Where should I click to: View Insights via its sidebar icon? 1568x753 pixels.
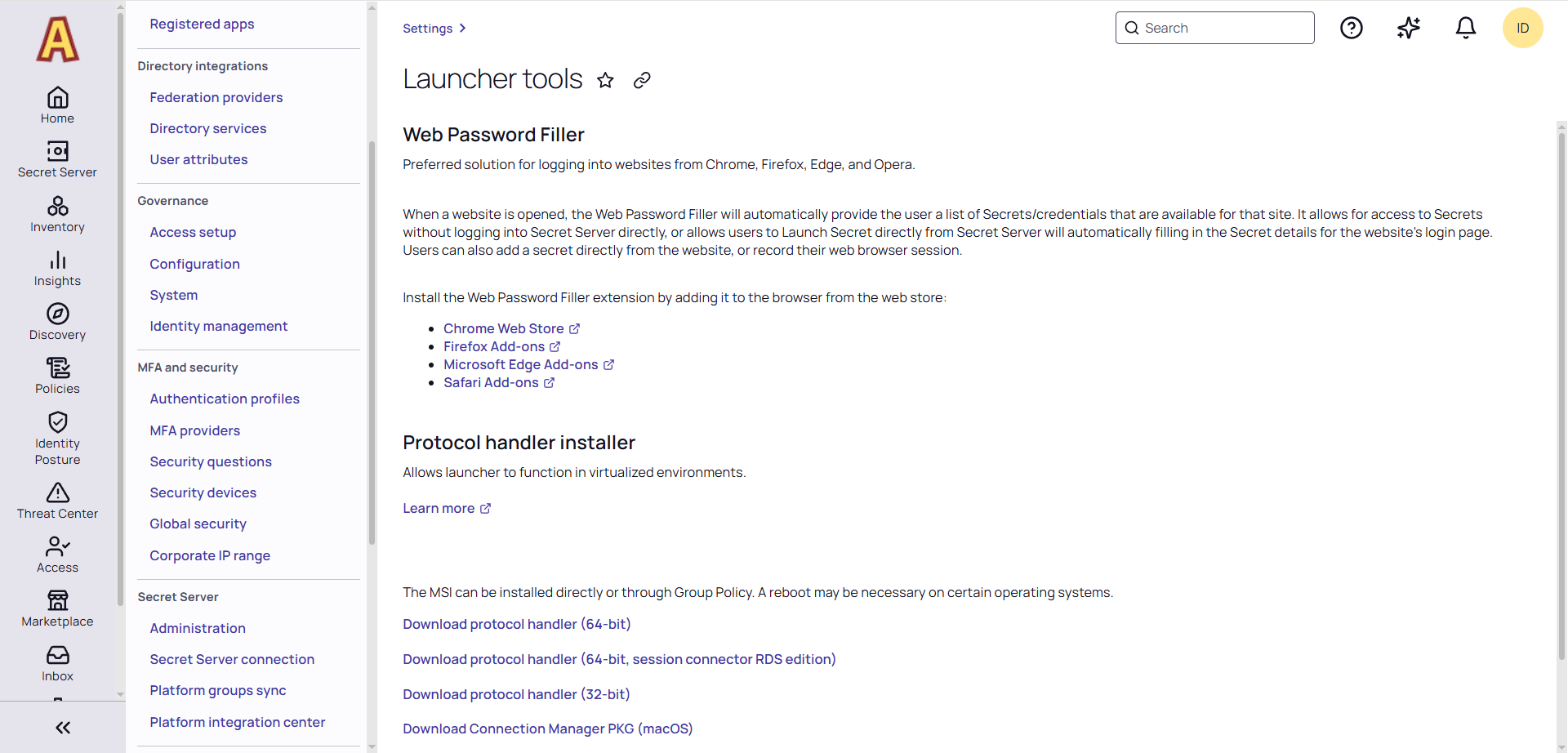(57, 269)
